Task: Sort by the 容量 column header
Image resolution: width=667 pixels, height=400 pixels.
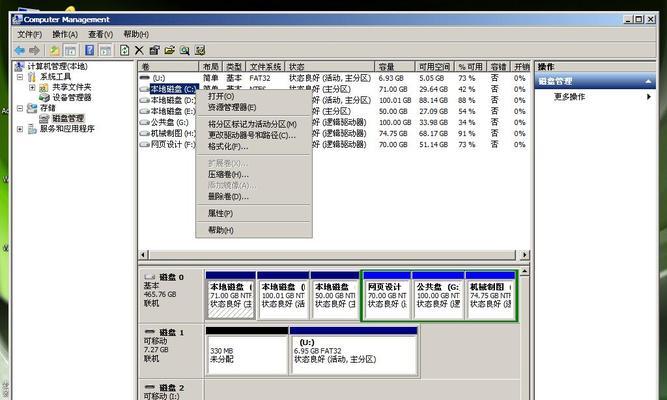Action: point(395,67)
